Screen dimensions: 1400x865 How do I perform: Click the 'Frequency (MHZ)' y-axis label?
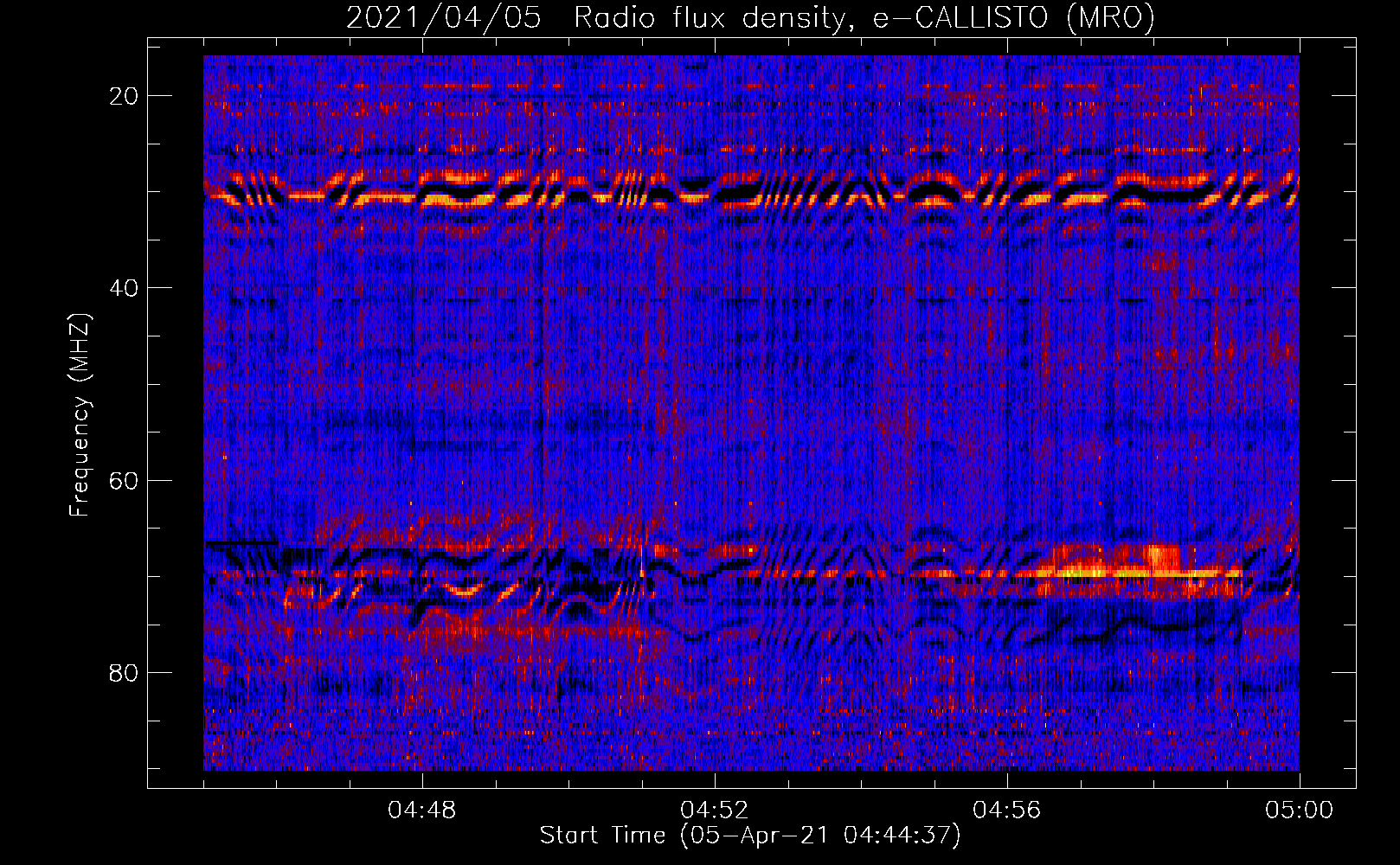coord(80,415)
